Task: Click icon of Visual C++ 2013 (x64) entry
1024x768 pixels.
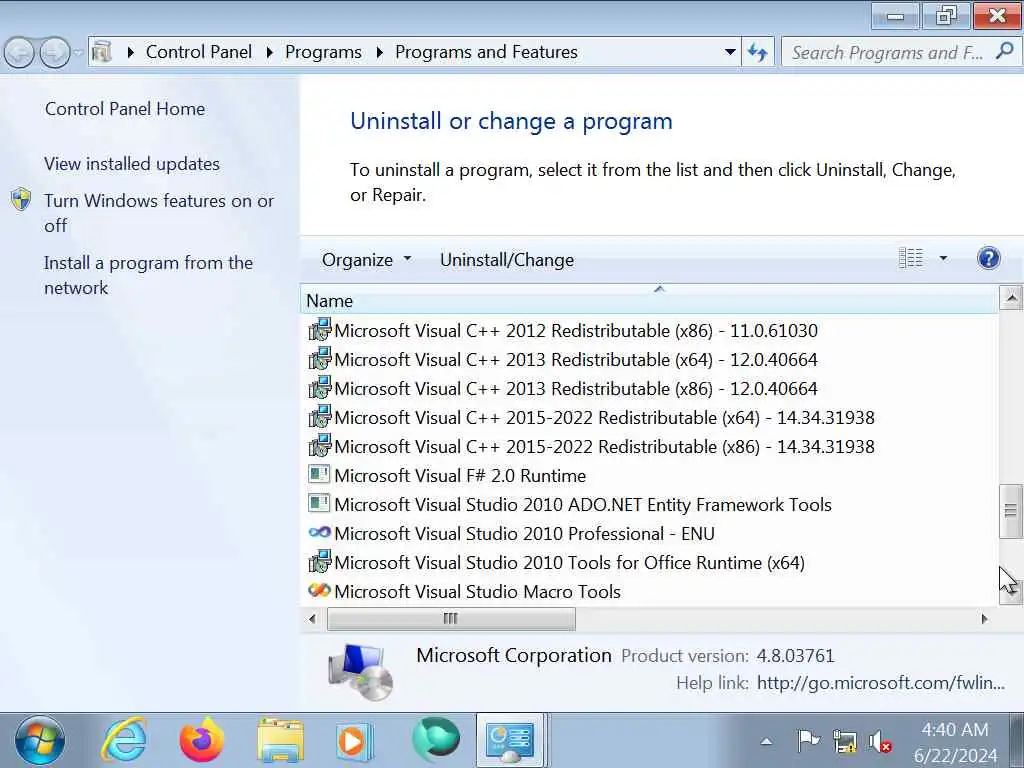Action: point(319,359)
